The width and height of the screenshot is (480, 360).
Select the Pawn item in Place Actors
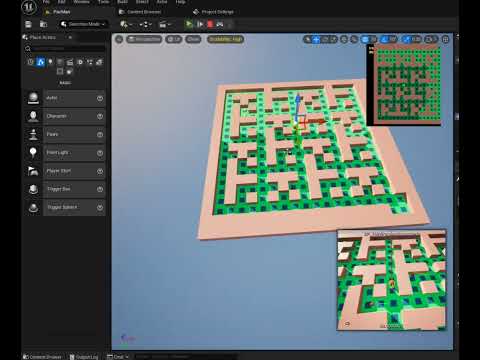(x=65, y=135)
